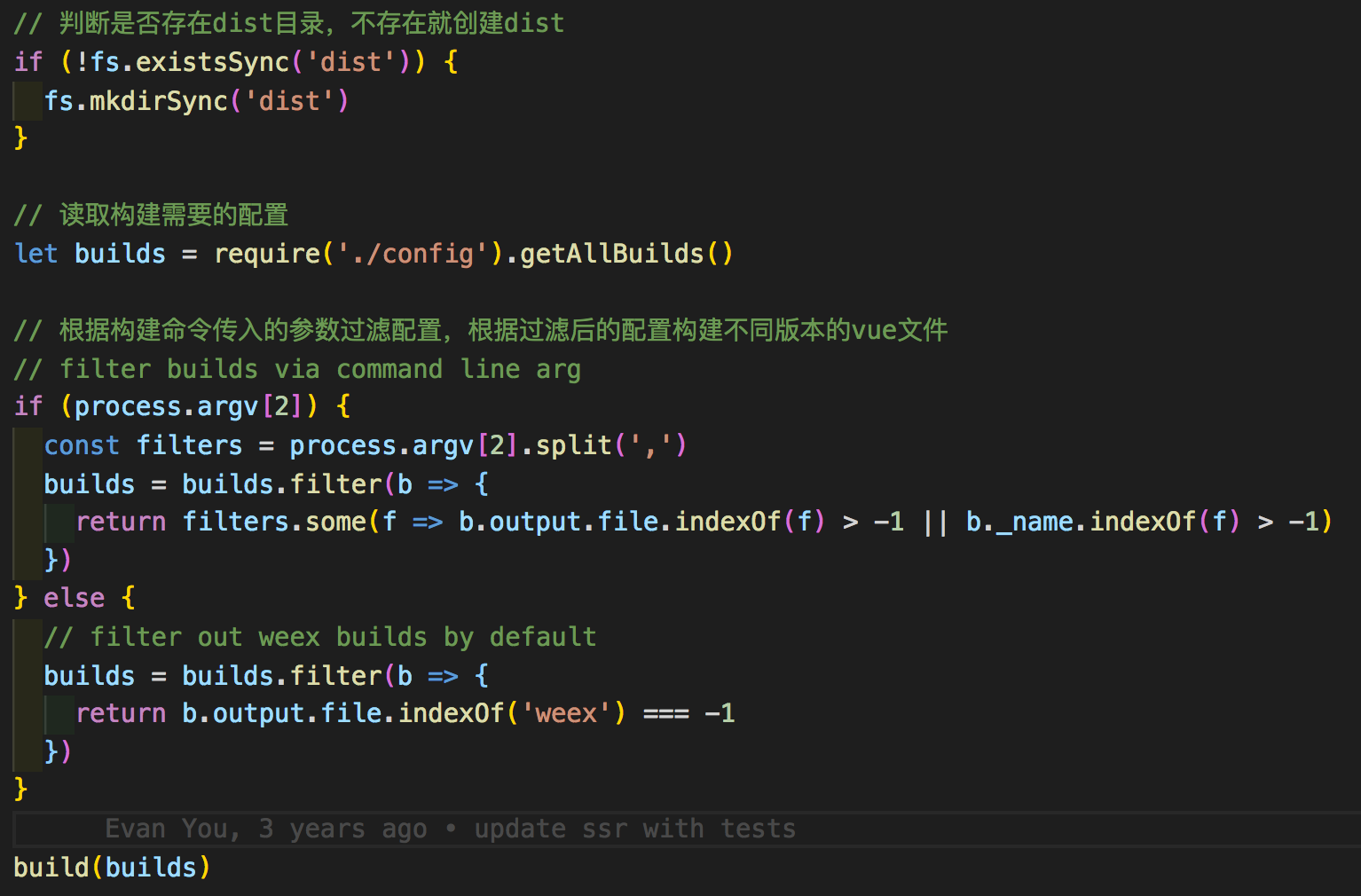Click the build function call on last line
Screen dimensions: 1361x896
(51, 867)
